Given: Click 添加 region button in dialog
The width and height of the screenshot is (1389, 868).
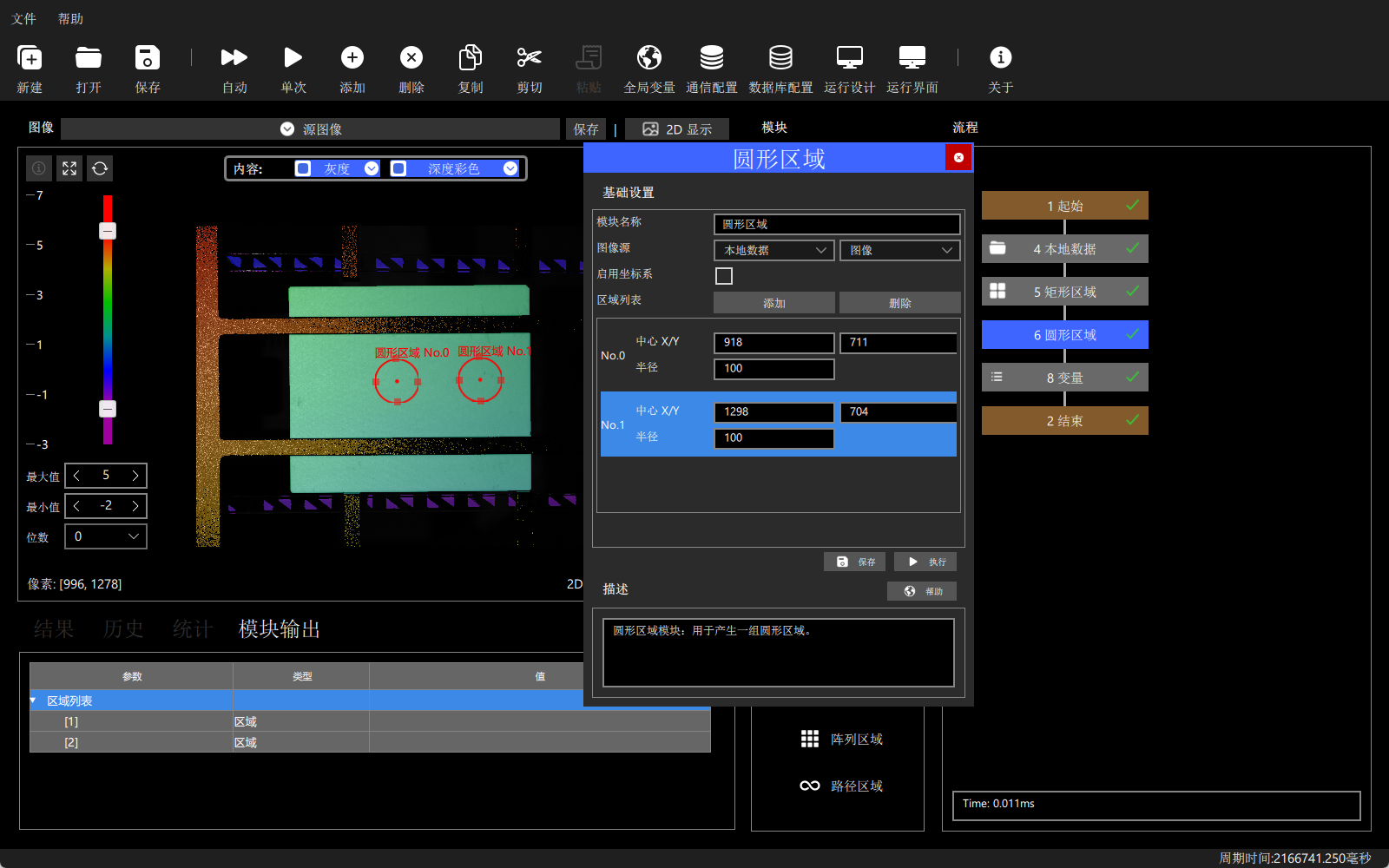Looking at the screenshot, I should coord(774,303).
